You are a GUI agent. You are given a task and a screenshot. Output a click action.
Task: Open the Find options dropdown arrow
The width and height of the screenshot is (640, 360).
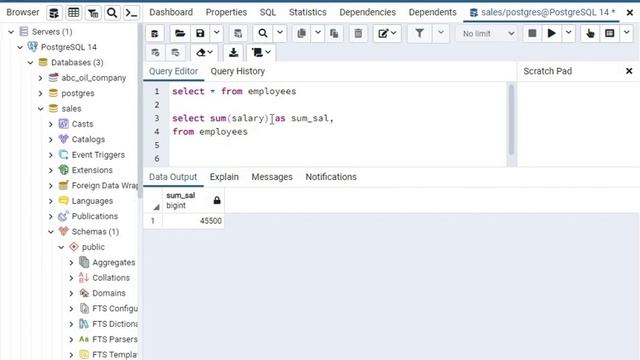coord(280,33)
